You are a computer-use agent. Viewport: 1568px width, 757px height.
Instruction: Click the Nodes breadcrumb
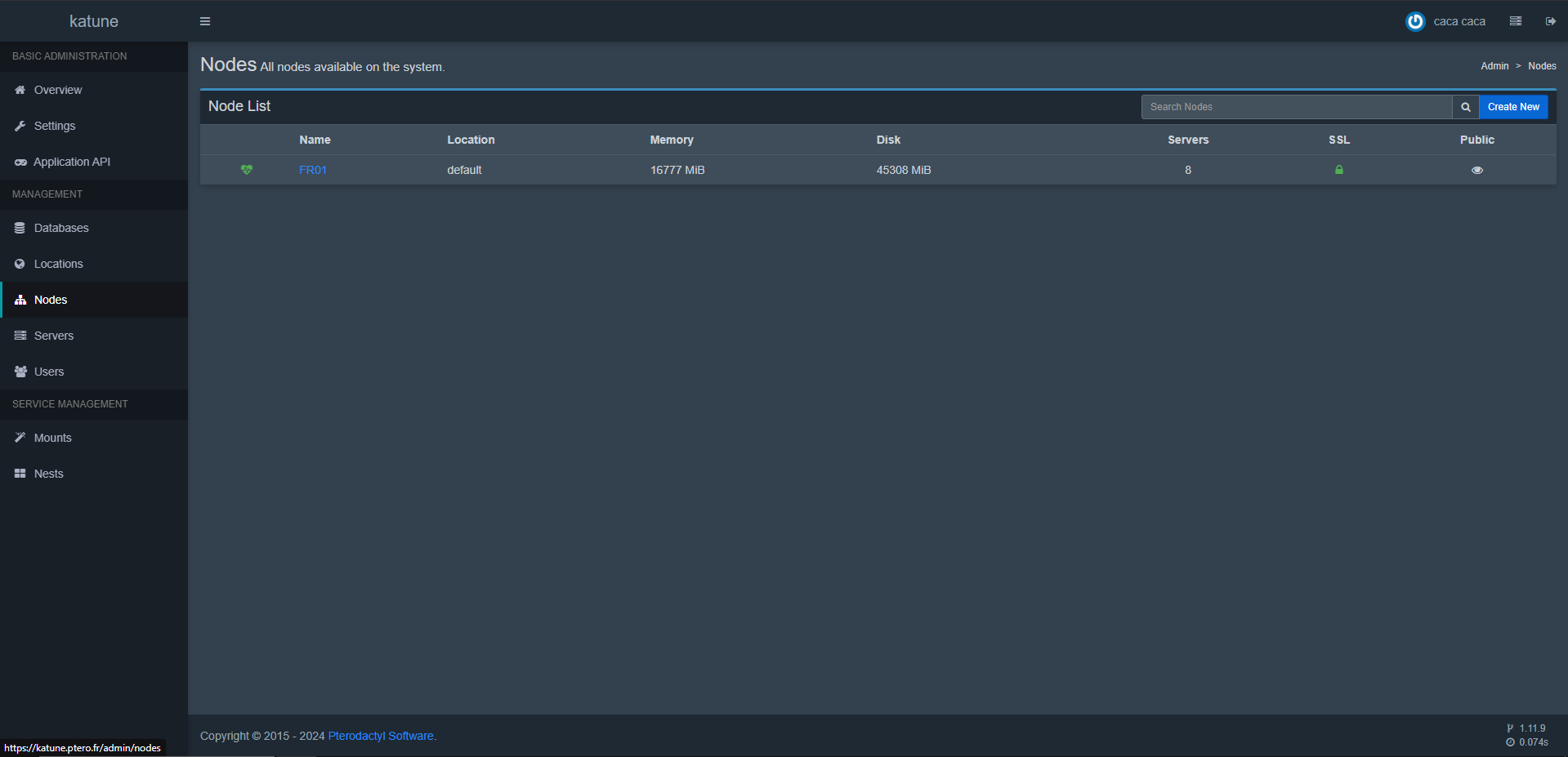coord(1542,66)
